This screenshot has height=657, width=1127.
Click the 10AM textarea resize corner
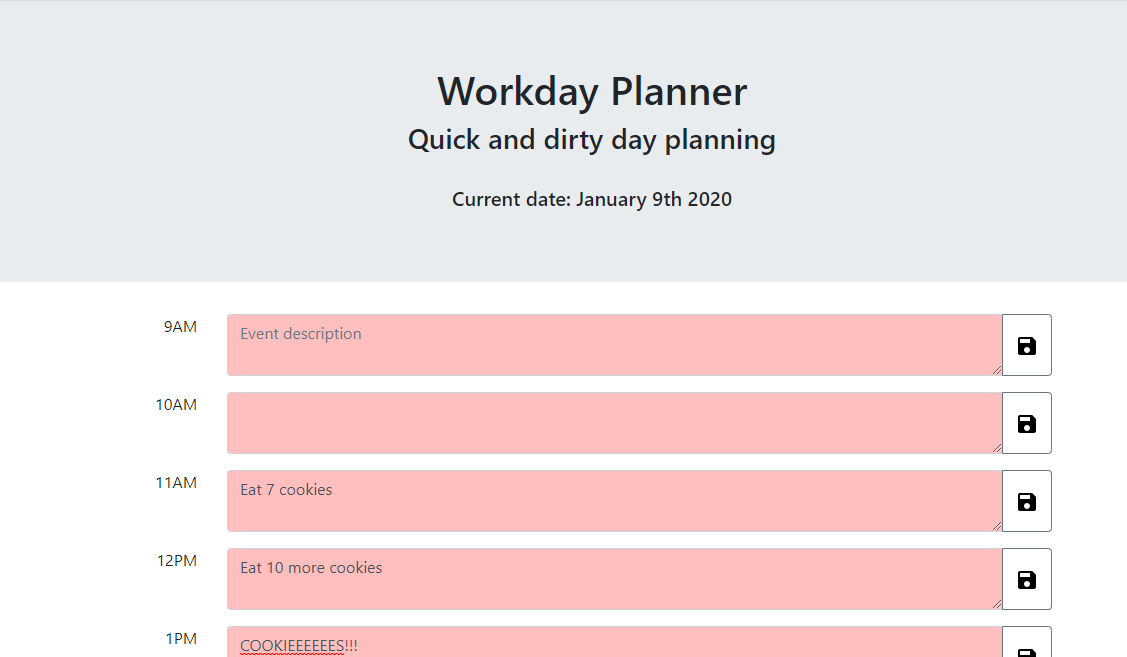click(x=996, y=448)
